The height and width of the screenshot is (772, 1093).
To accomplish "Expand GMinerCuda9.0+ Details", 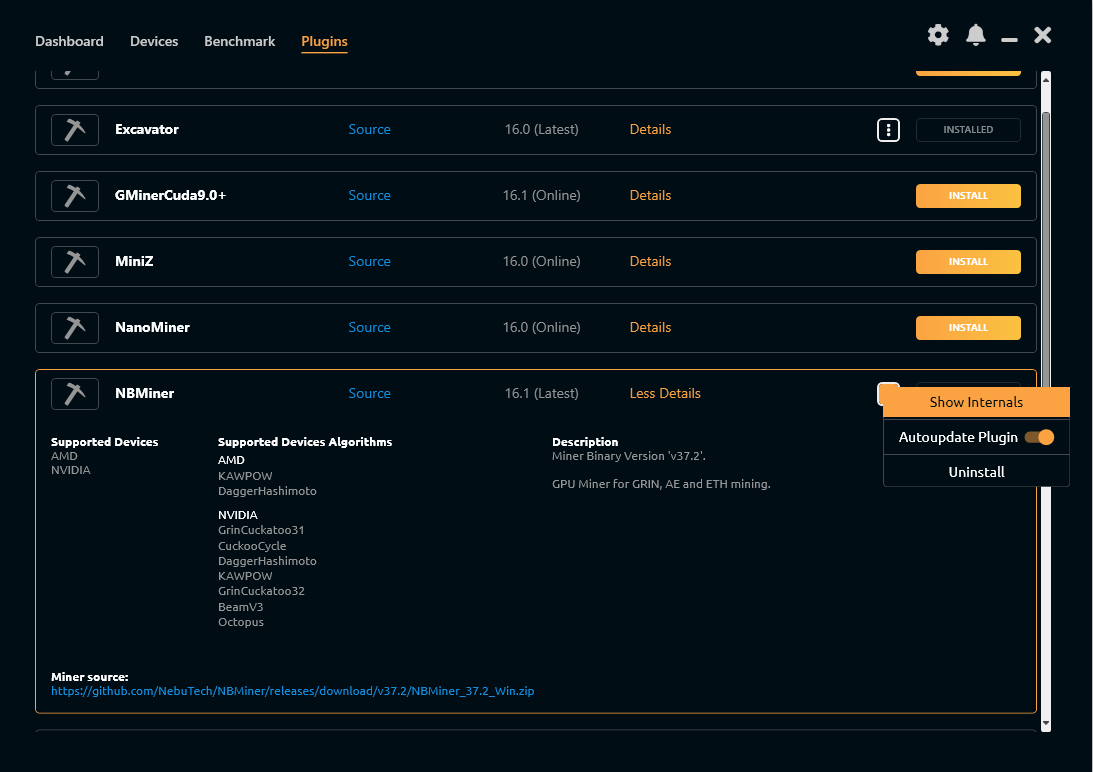I will 650,195.
